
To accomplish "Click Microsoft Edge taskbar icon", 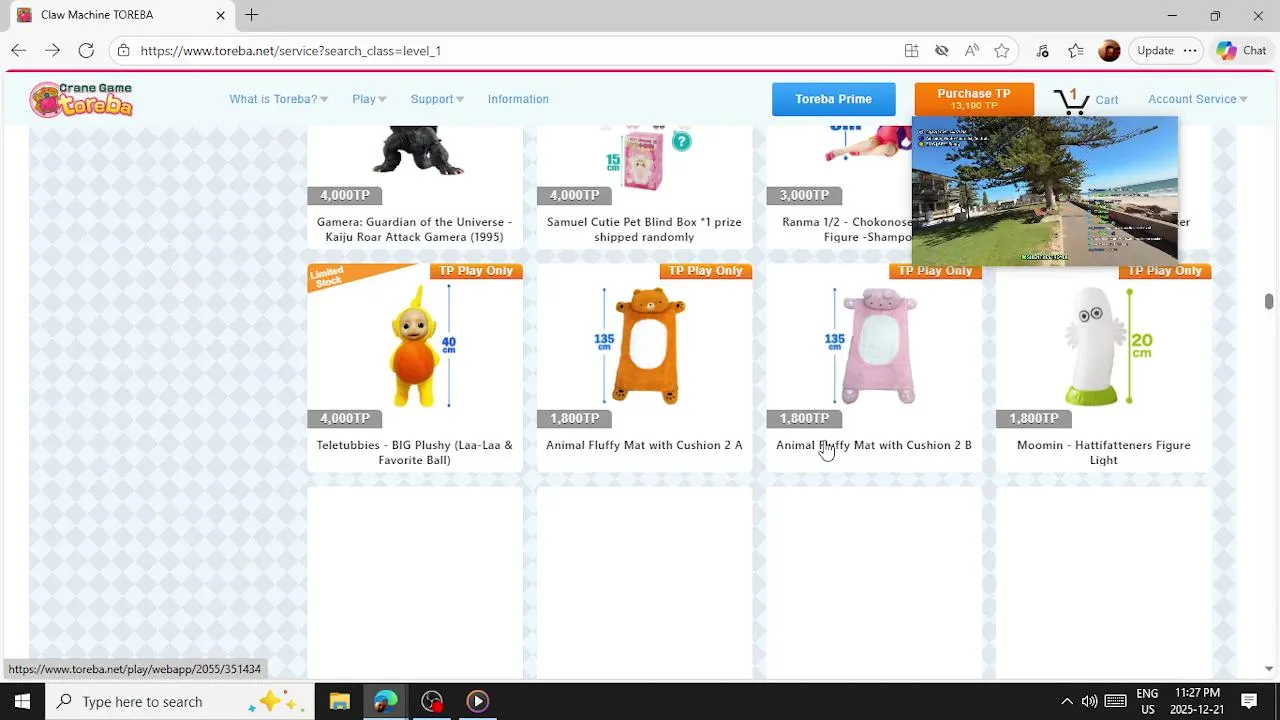I will [x=385, y=701].
